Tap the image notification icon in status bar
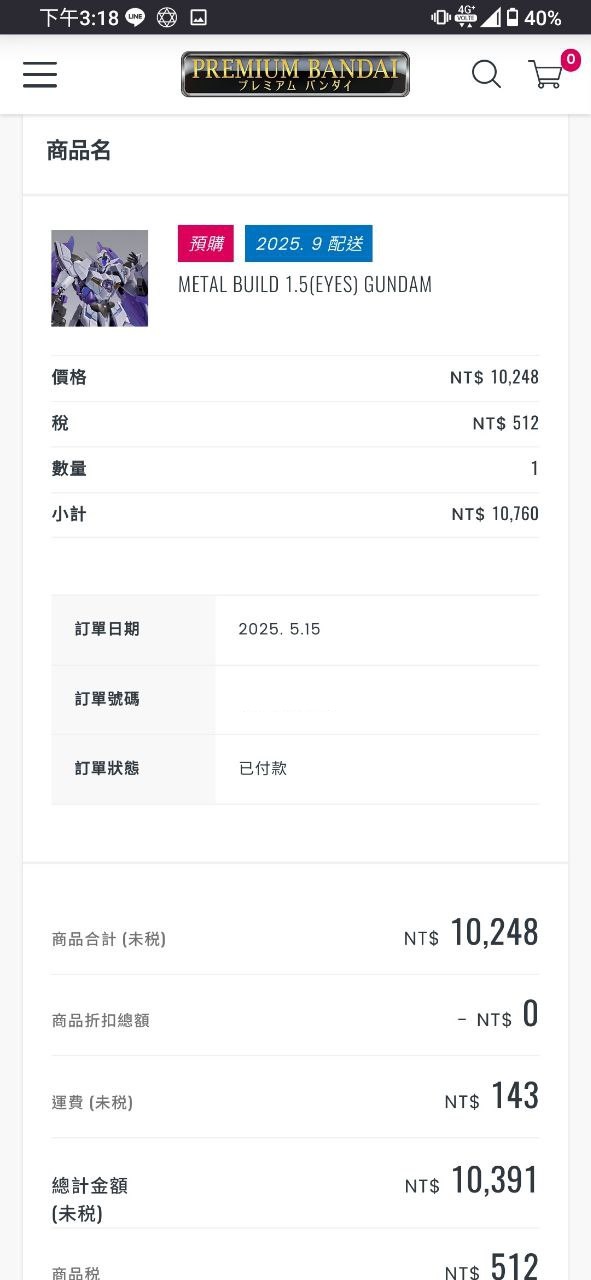The height and width of the screenshot is (1280, 591). click(x=199, y=17)
